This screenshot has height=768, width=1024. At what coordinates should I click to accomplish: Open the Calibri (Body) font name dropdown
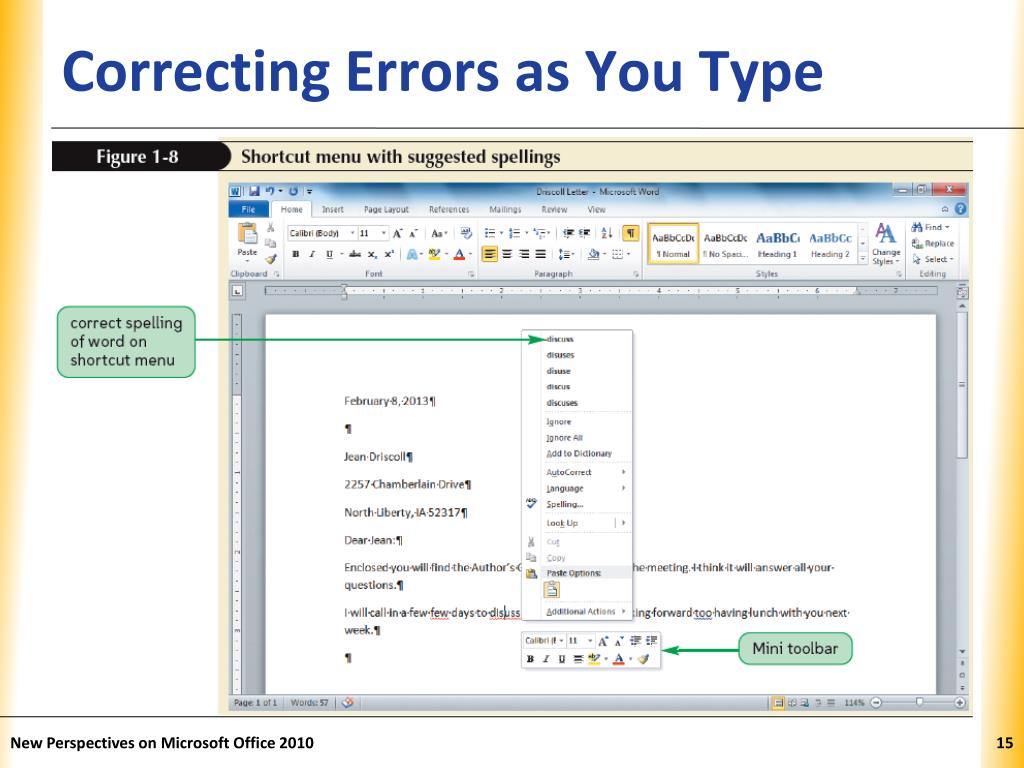click(x=353, y=233)
